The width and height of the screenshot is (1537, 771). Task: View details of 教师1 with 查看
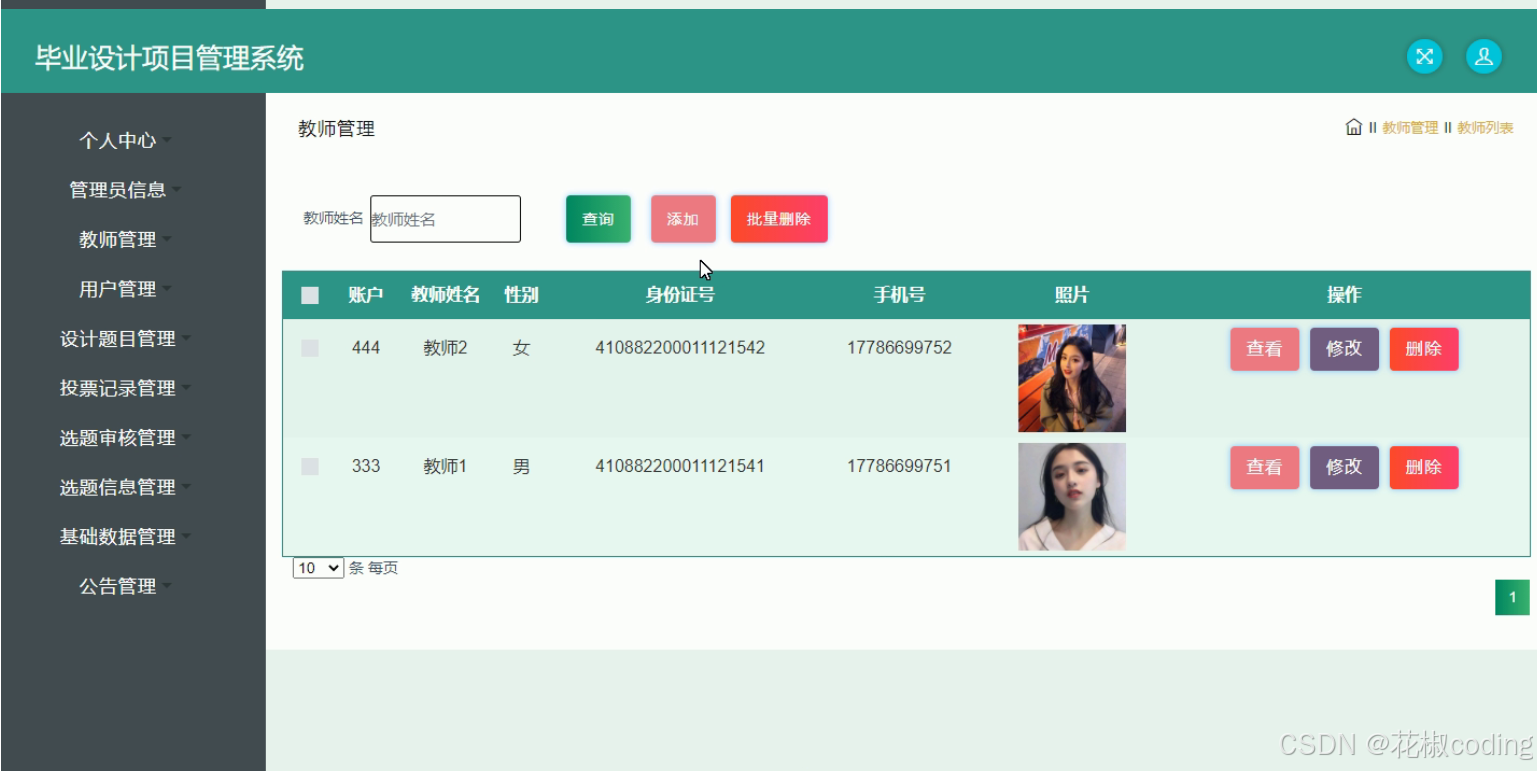1264,467
